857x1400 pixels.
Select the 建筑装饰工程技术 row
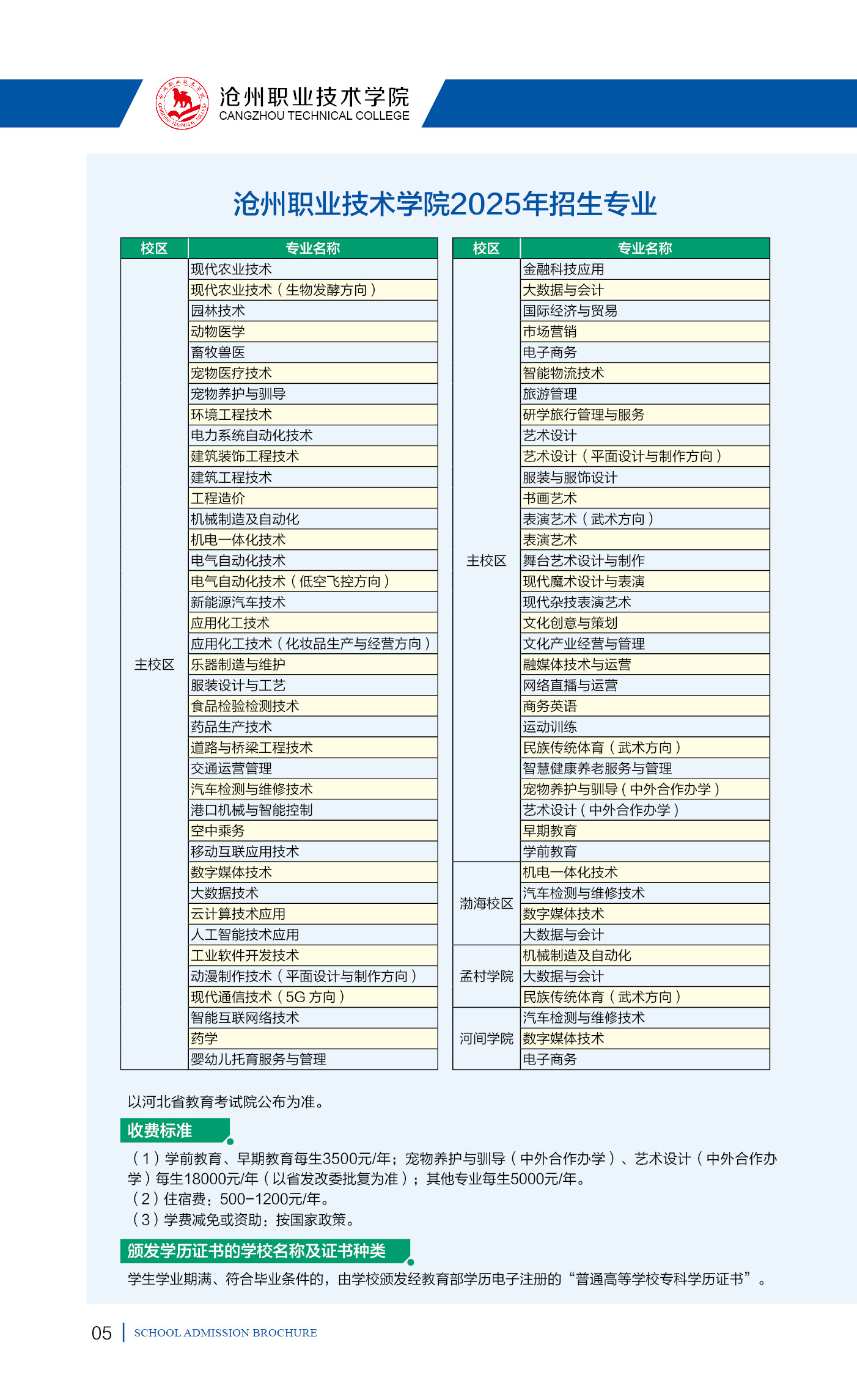click(x=313, y=456)
